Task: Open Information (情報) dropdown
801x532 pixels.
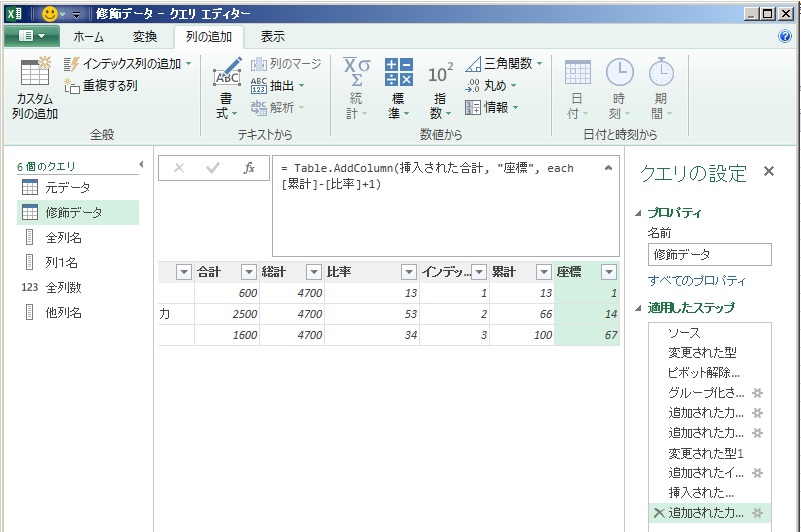Action: point(515,107)
